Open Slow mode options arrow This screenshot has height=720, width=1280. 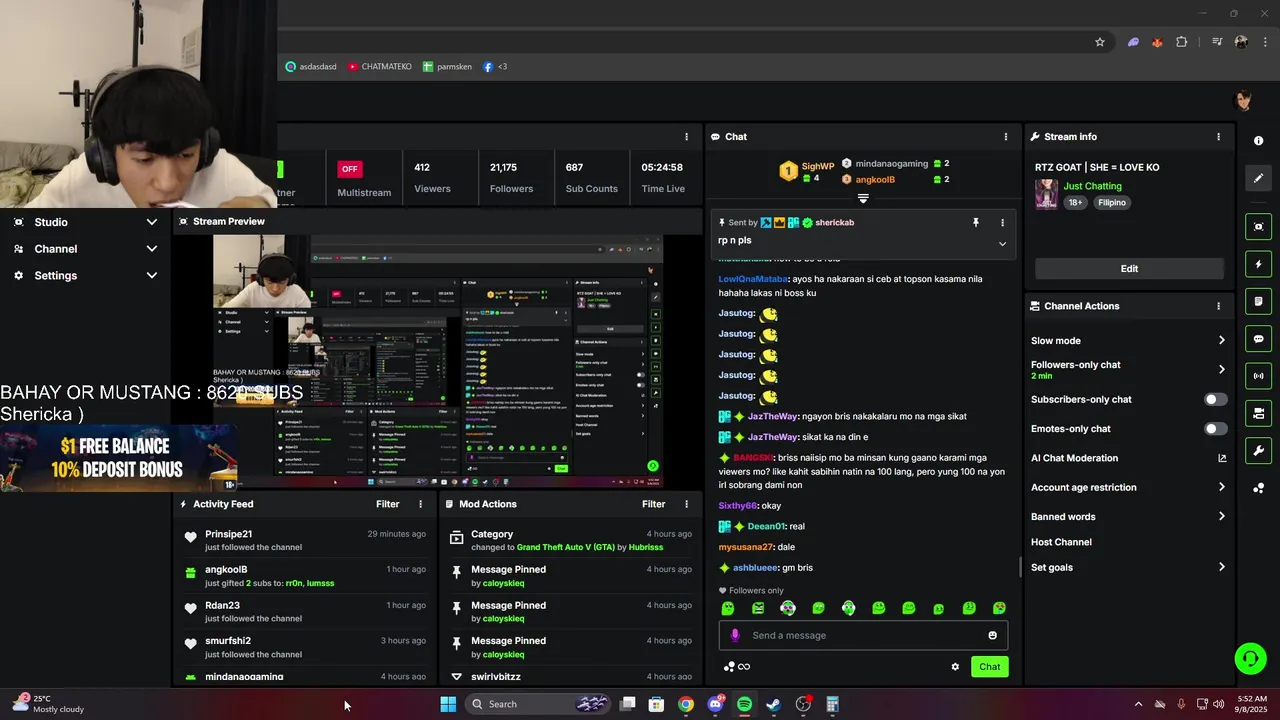pyautogui.click(x=1221, y=341)
